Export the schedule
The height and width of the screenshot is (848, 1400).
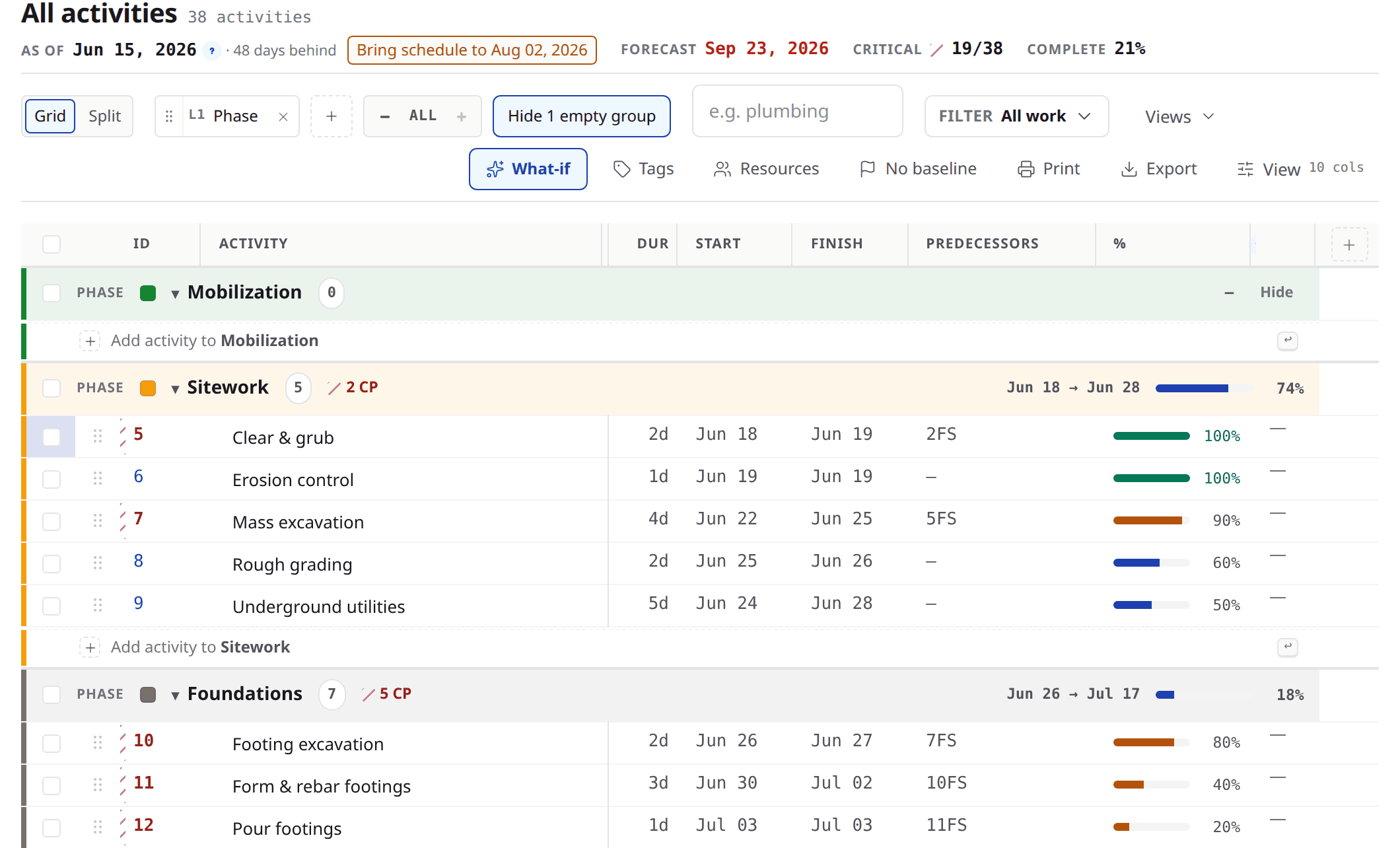(1159, 169)
